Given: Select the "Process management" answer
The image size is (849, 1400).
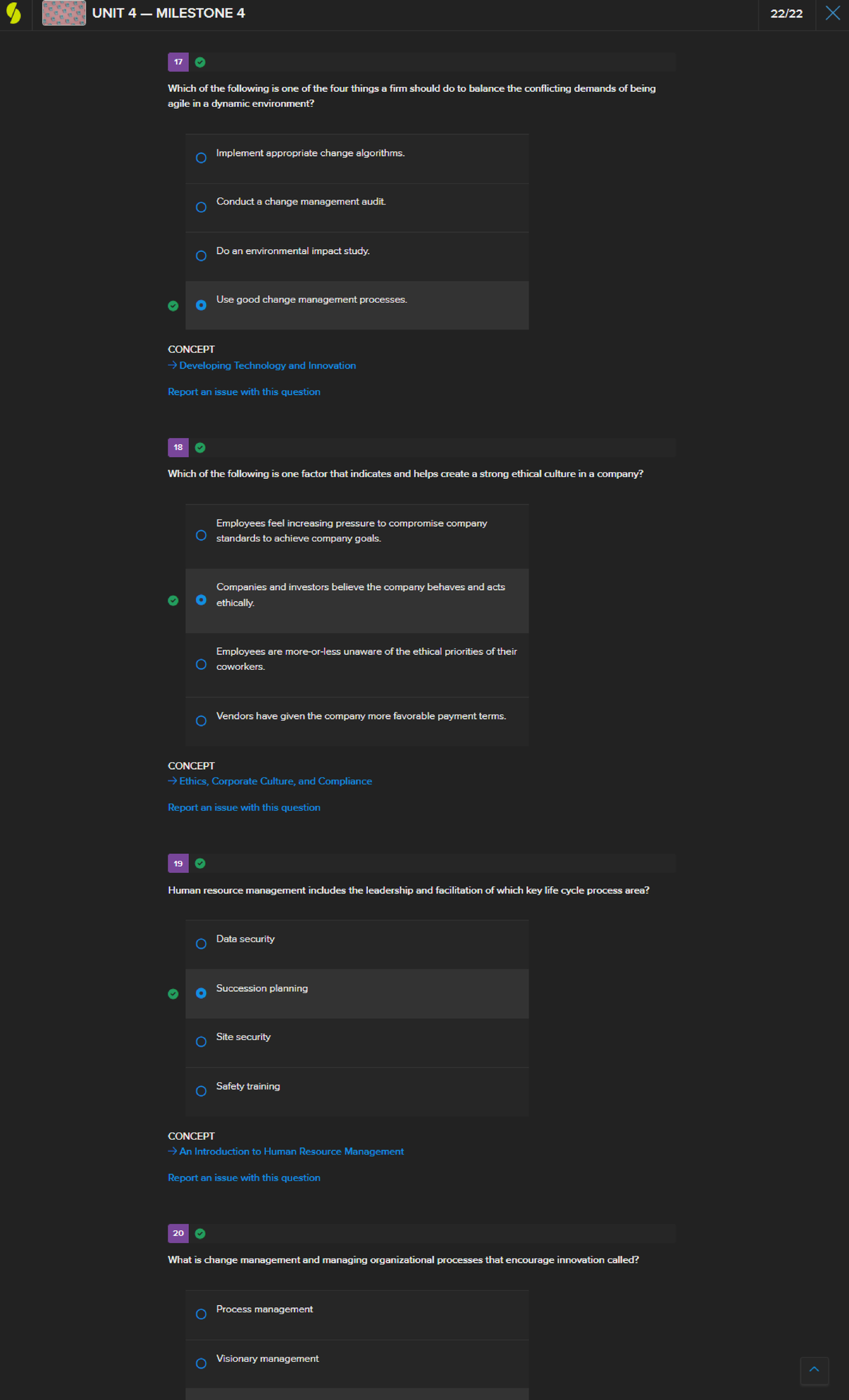Looking at the screenshot, I should pyautogui.click(x=202, y=1314).
